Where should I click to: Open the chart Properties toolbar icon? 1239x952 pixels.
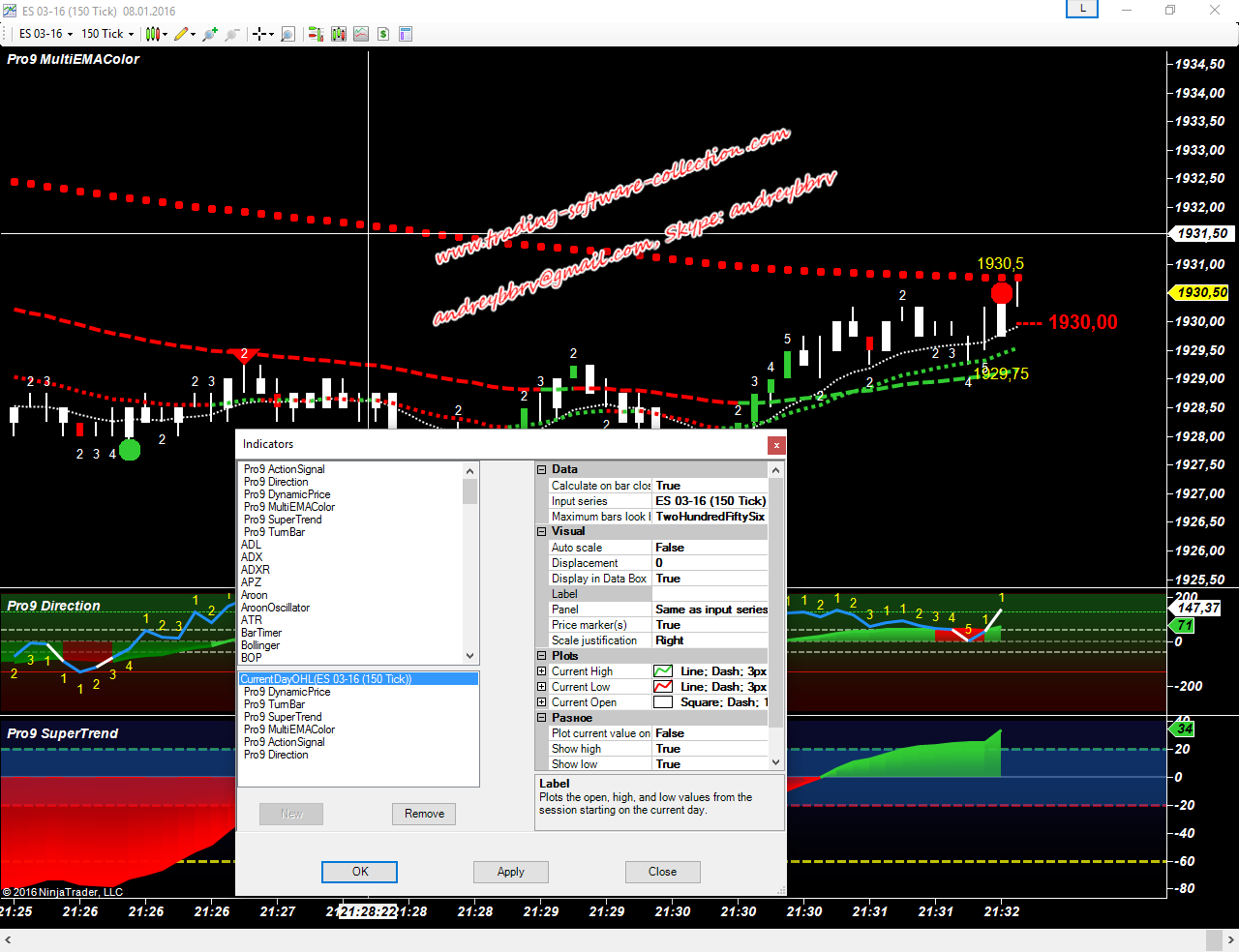tap(406, 34)
